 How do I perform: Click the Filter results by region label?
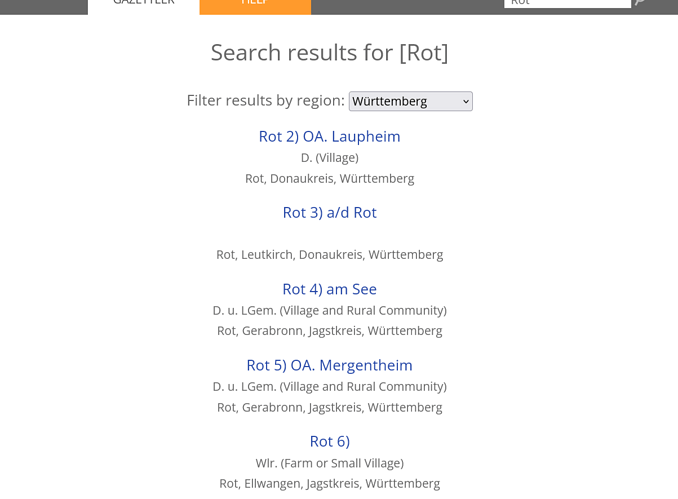265,101
